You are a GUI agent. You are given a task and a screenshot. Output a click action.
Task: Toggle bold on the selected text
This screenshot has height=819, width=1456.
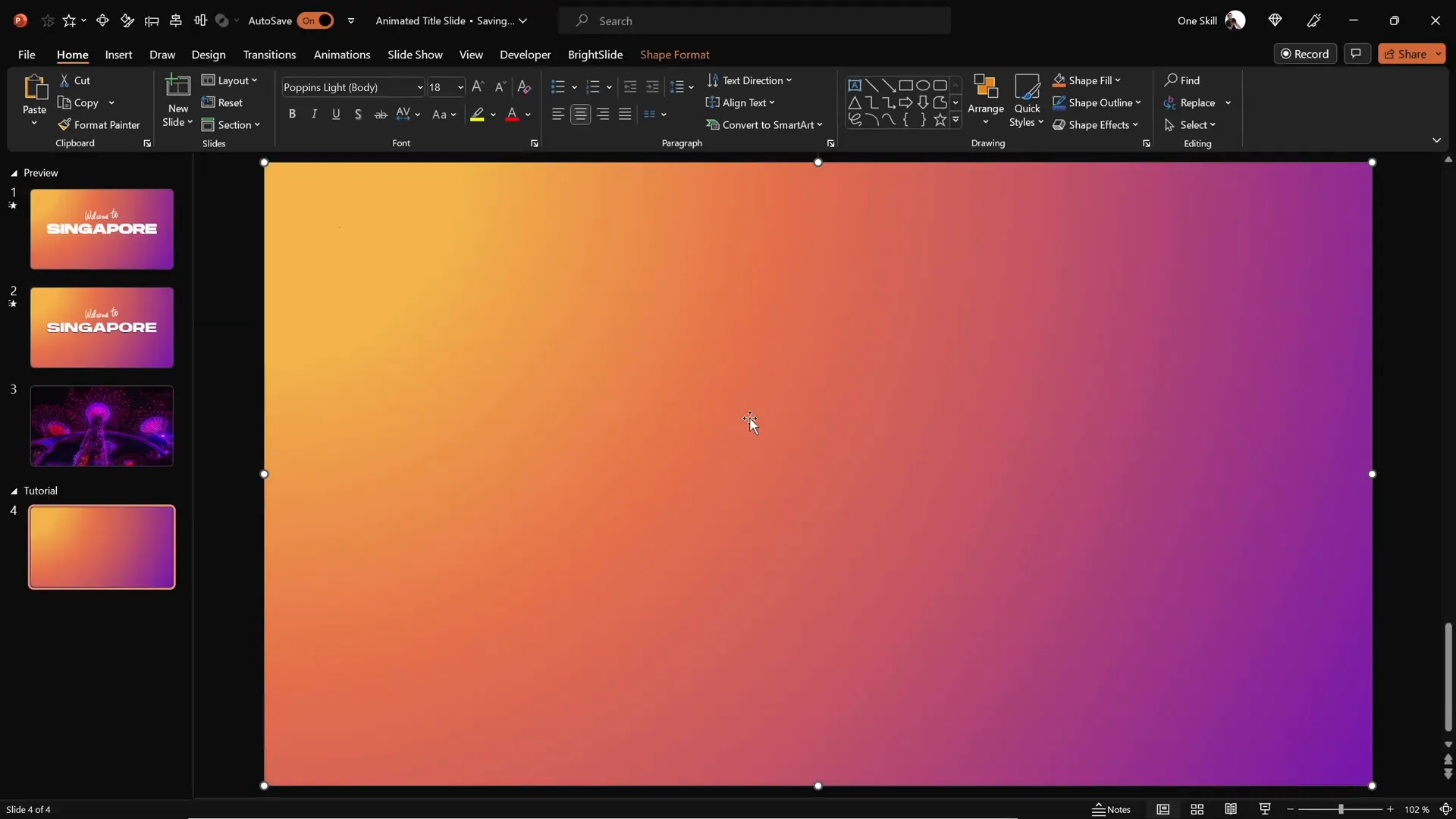click(293, 114)
